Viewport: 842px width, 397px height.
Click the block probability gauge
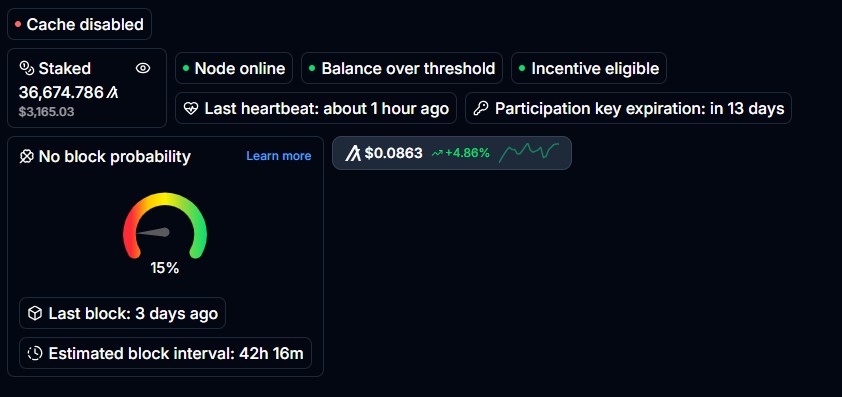(165, 226)
